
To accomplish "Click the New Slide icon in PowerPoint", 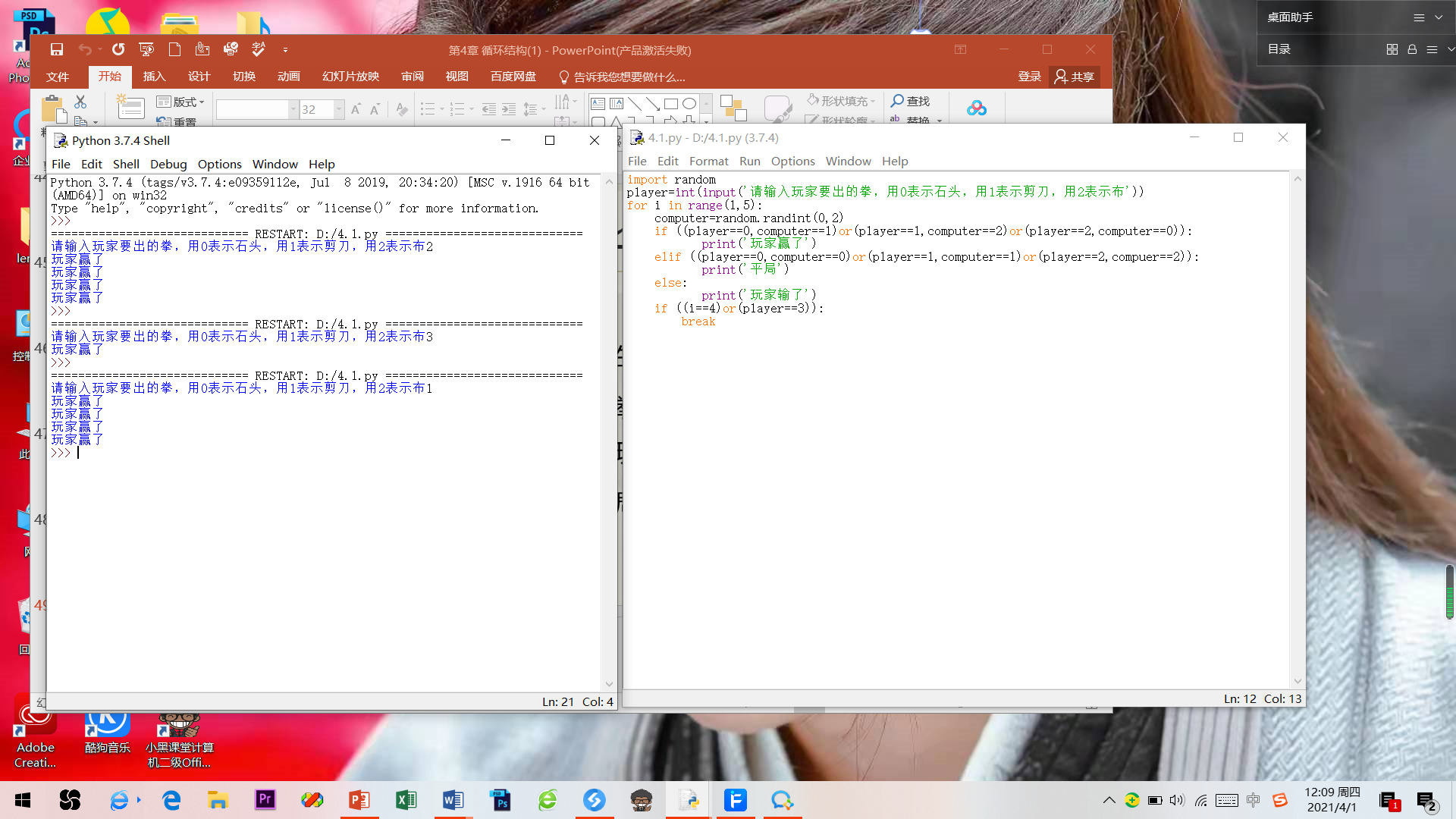I will click(130, 107).
